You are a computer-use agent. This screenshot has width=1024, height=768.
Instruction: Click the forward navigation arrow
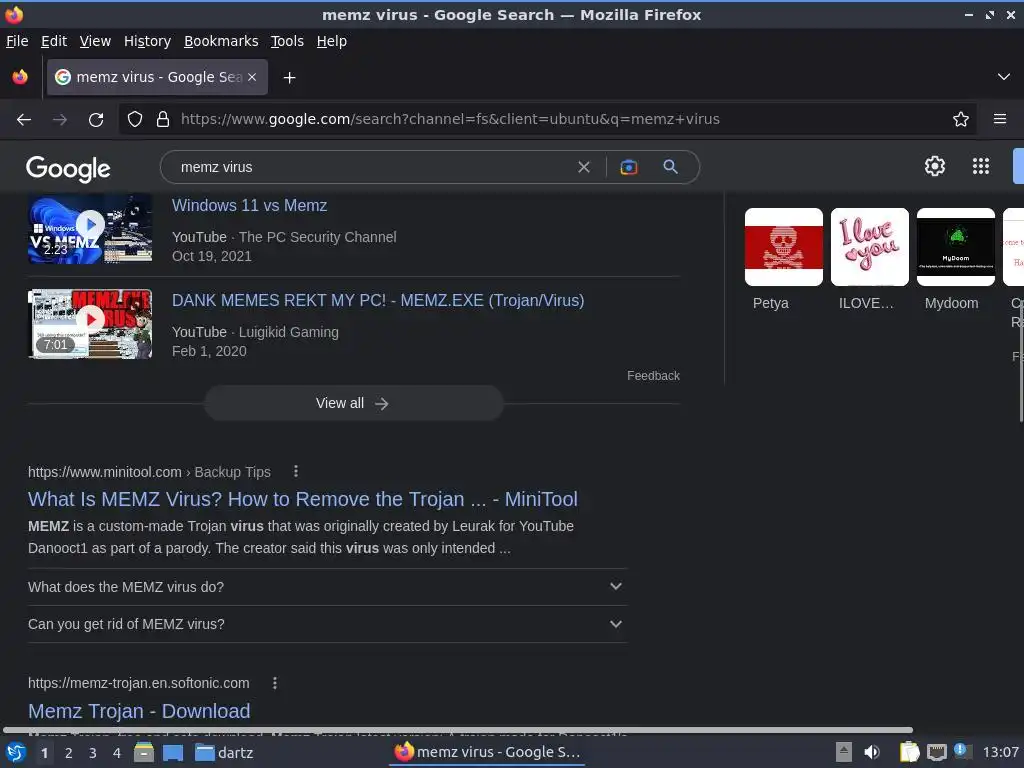point(60,120)
